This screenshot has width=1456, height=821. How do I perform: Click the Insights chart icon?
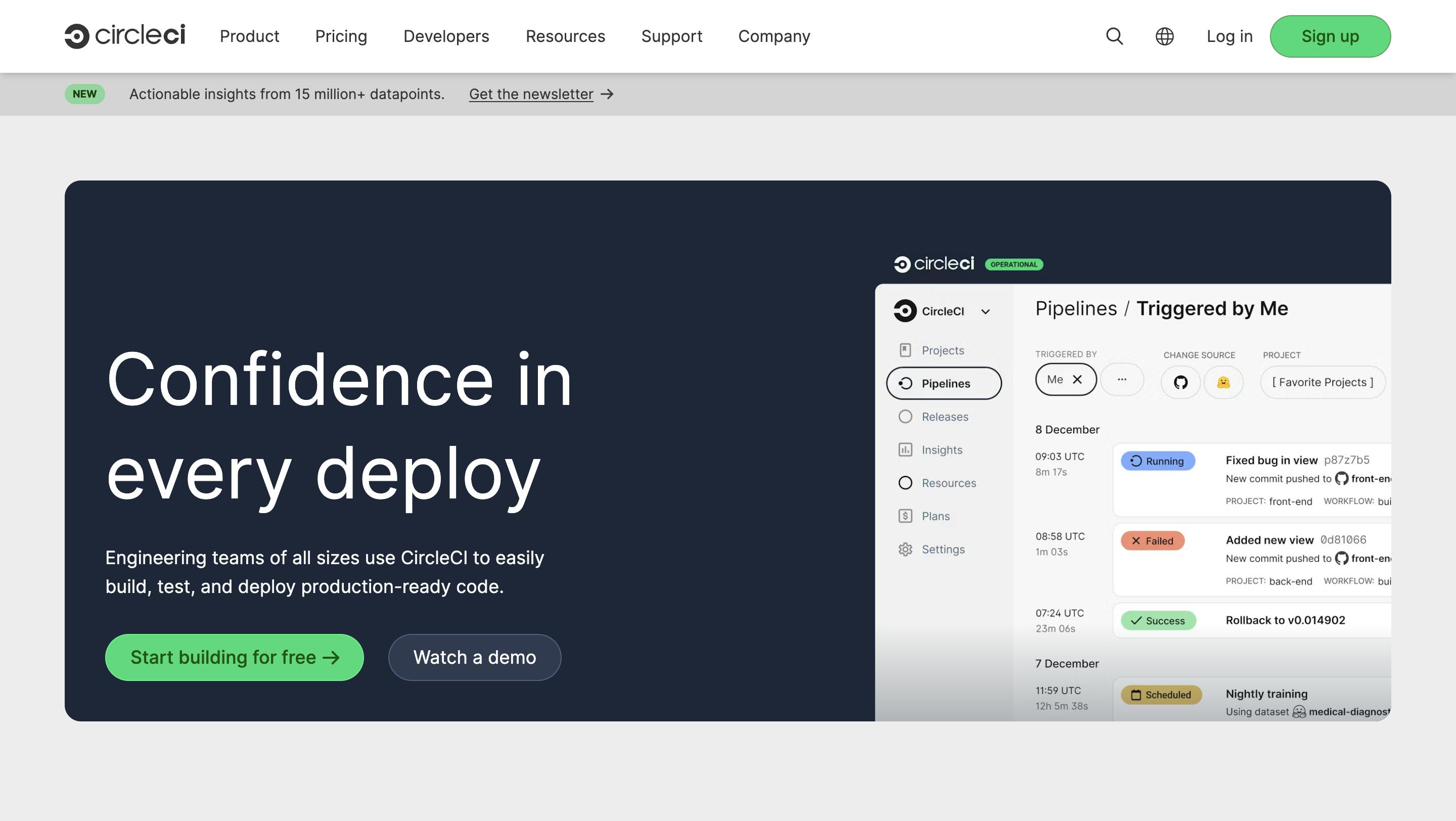(905, 449)
